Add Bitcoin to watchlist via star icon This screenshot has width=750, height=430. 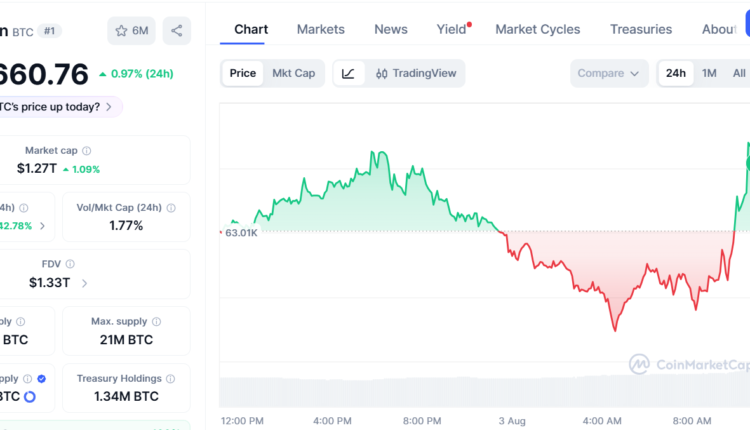click(x=131, y=31)
